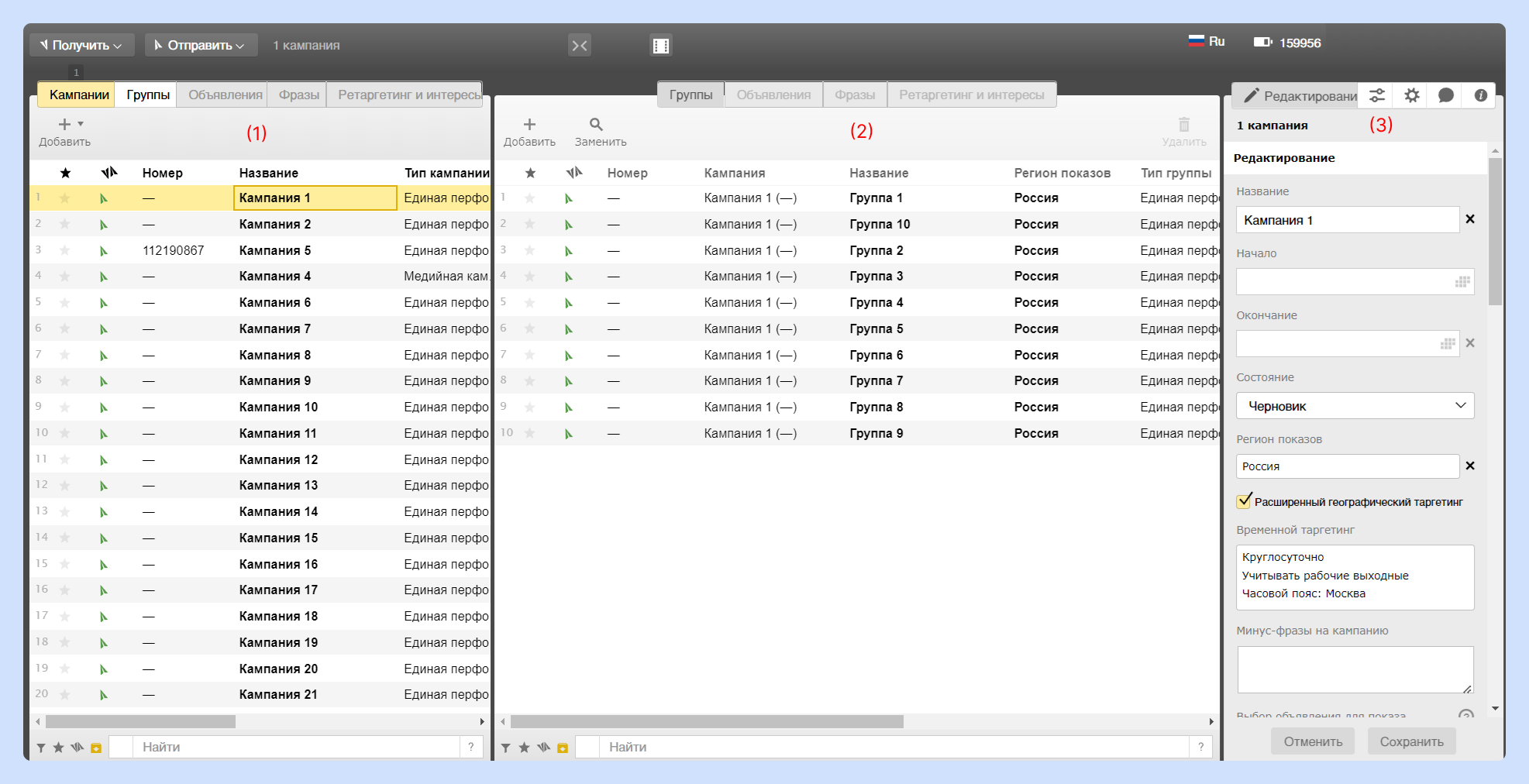Click the plus Добавить icon in groups panel
The image size is (1529, 784).
pyautogui.click(x=529, y=124)
